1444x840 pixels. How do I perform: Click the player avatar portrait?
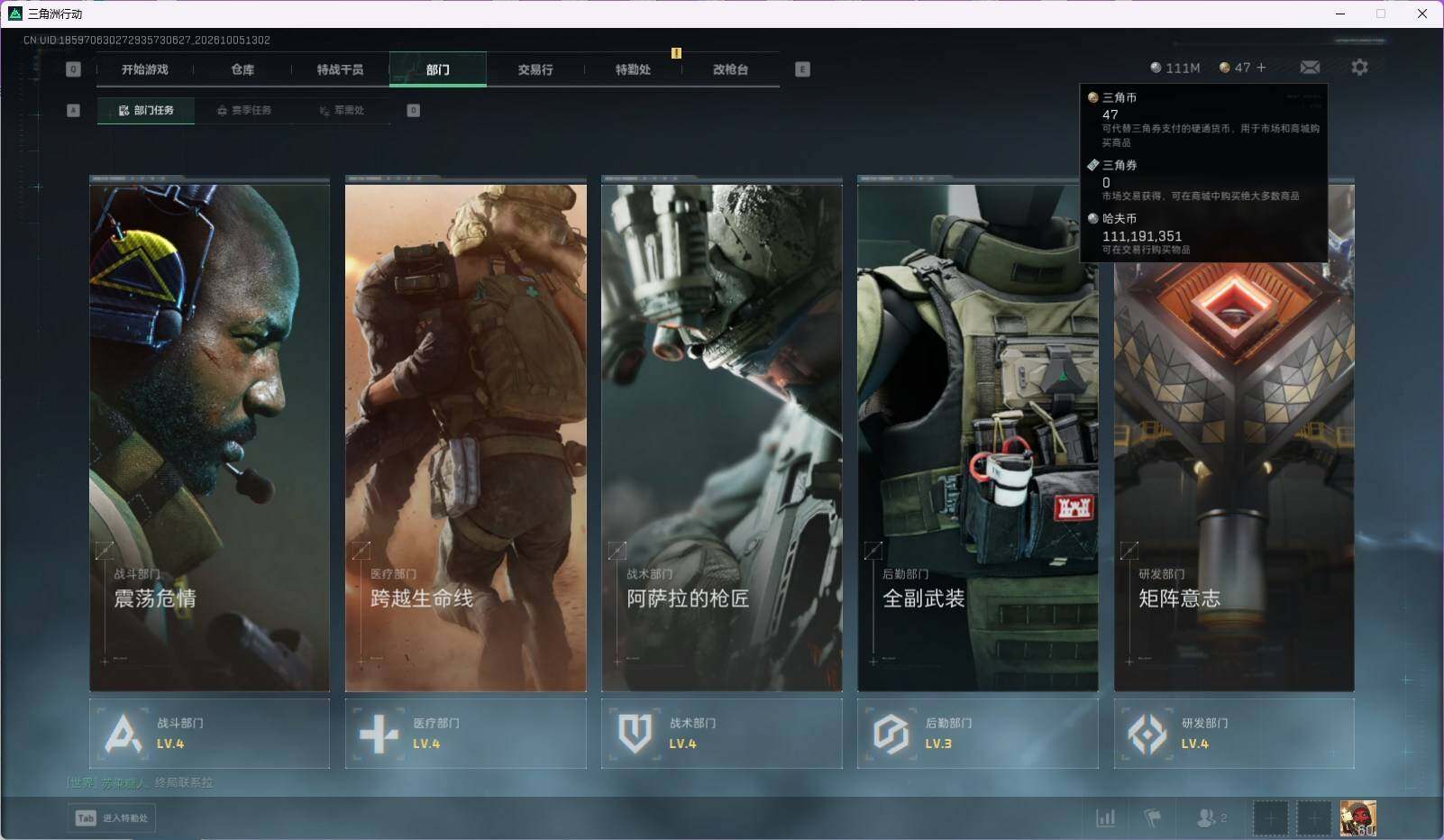point(1357,818)
